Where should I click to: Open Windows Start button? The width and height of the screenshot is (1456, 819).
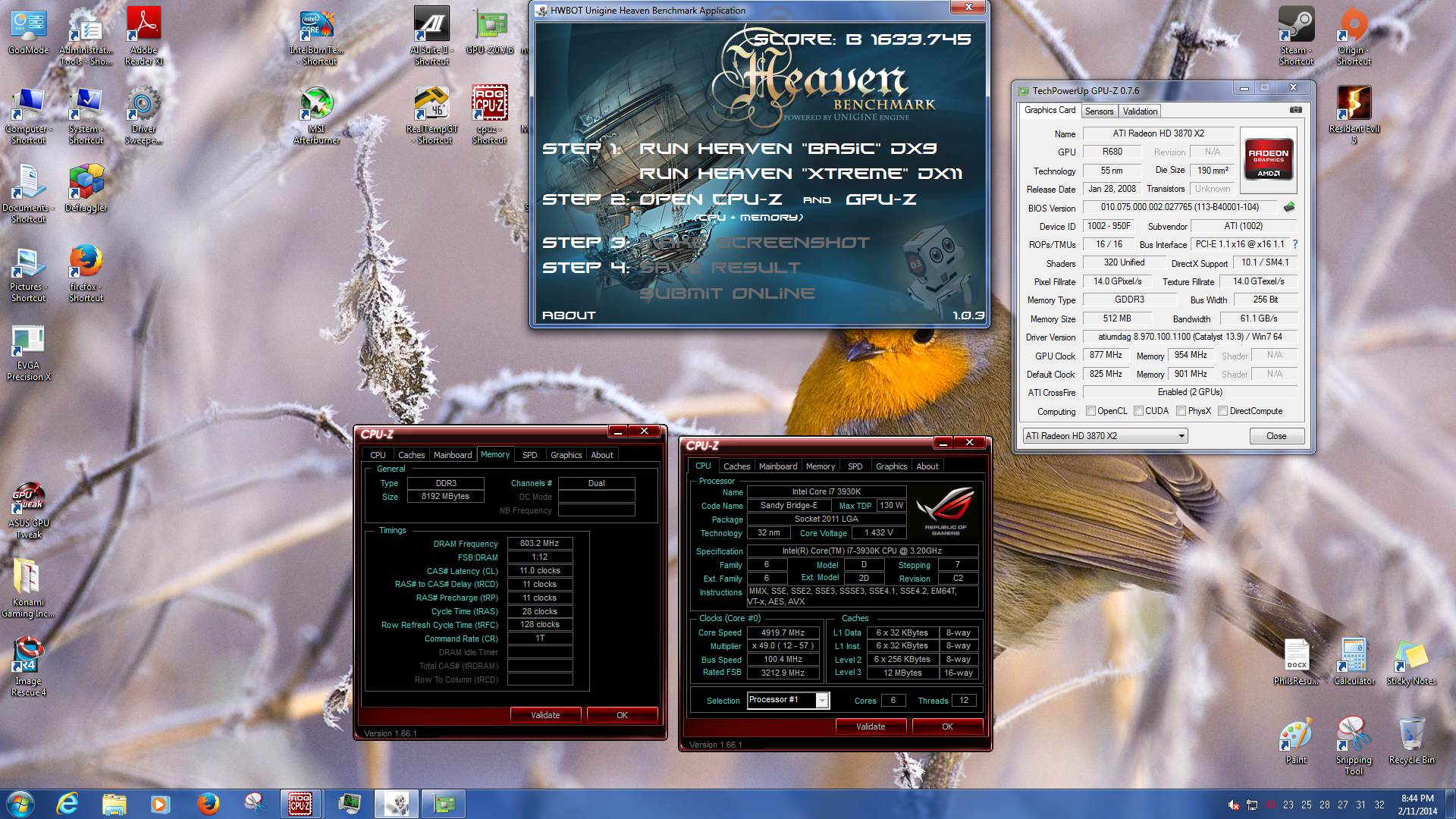click(x=19, y=804)
